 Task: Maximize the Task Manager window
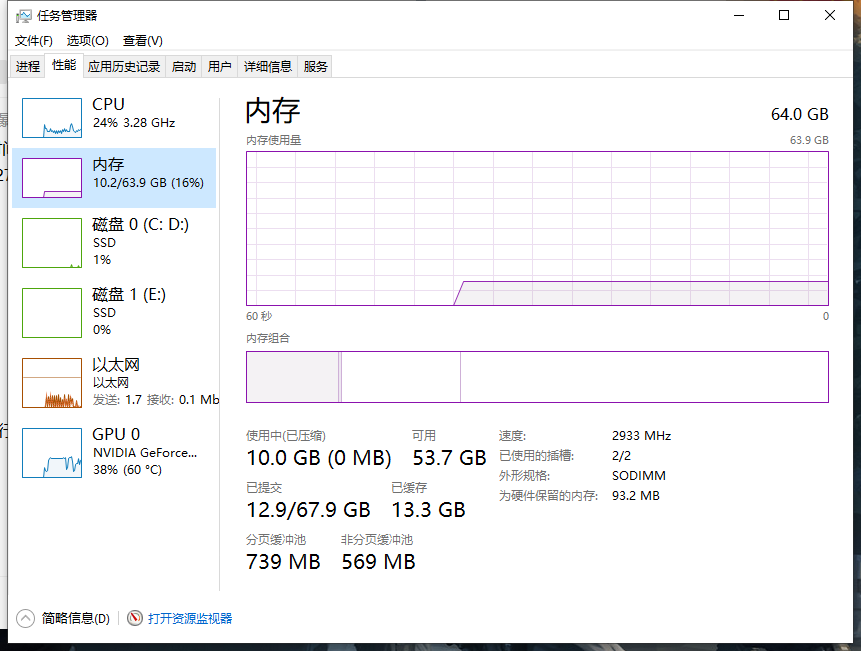pyautogui.click(x=784, y=15)
